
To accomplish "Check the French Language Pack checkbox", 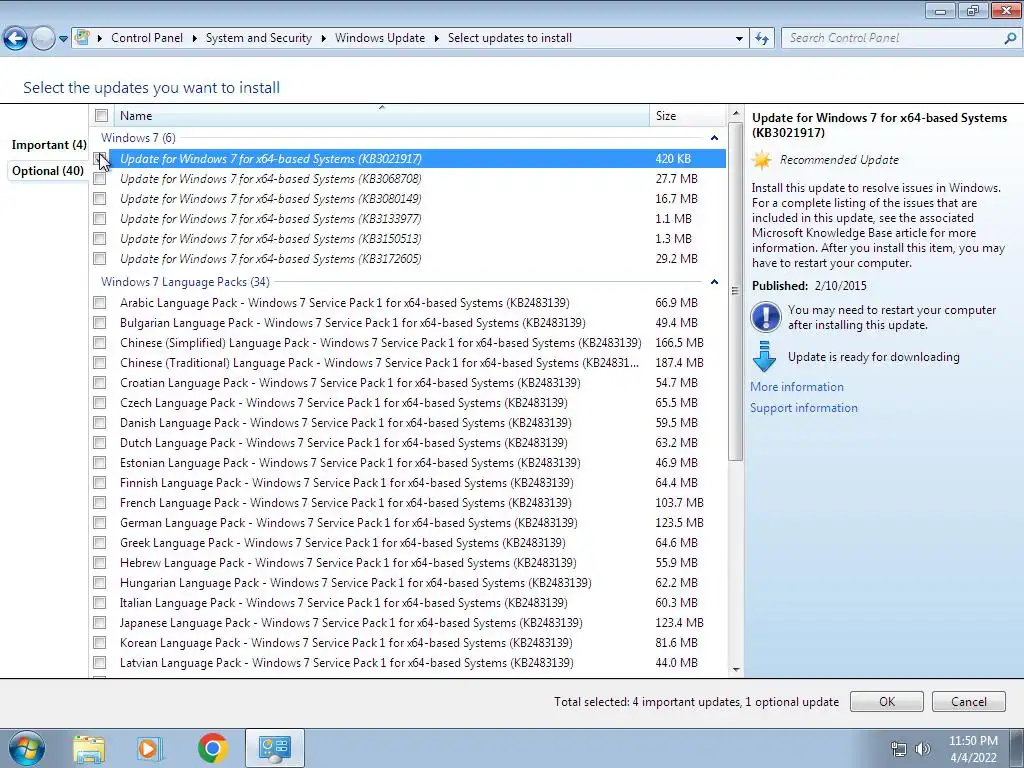I will click(x=99, y=503).
